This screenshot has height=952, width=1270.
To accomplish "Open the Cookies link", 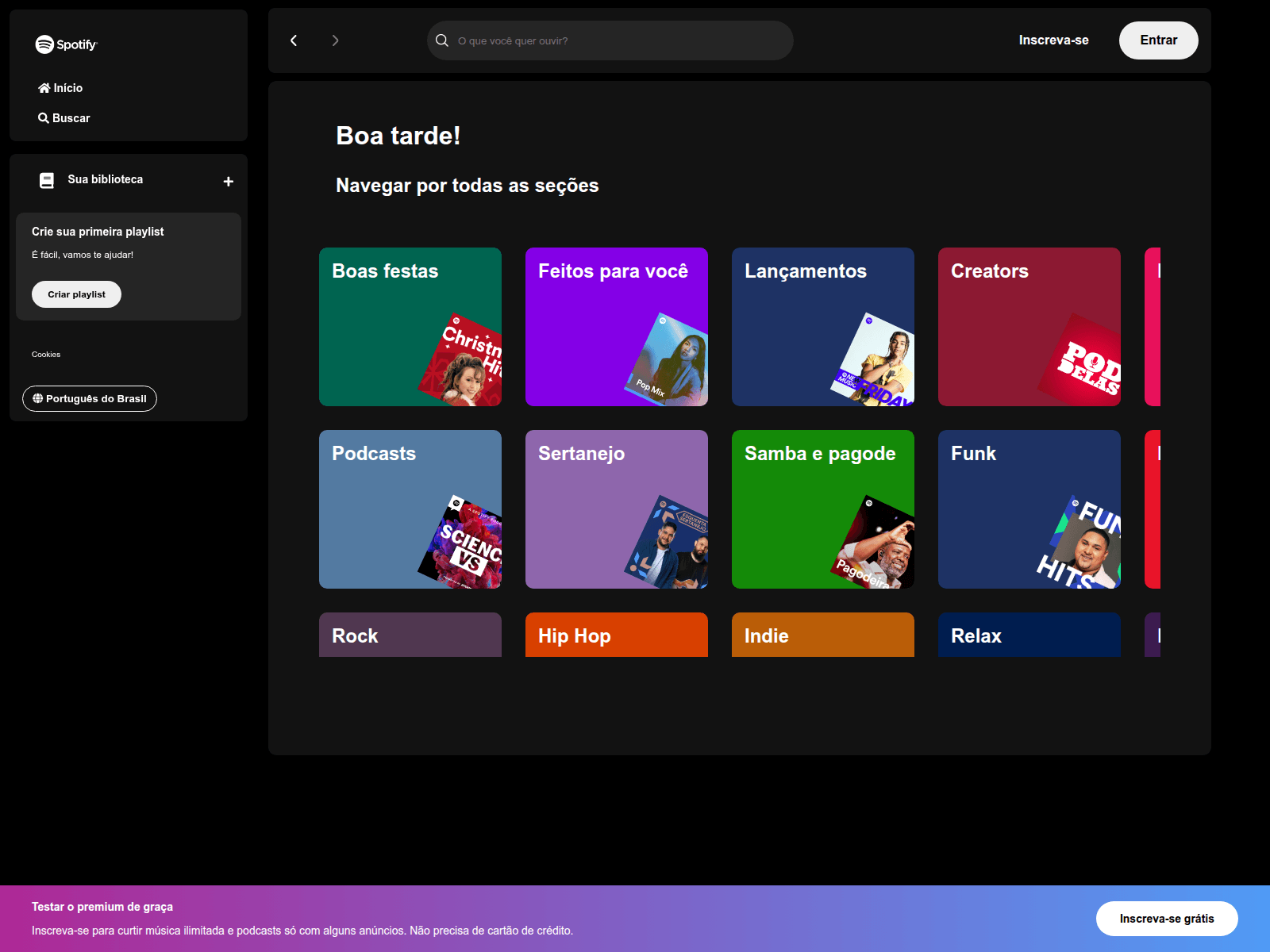I will [46, 355].
